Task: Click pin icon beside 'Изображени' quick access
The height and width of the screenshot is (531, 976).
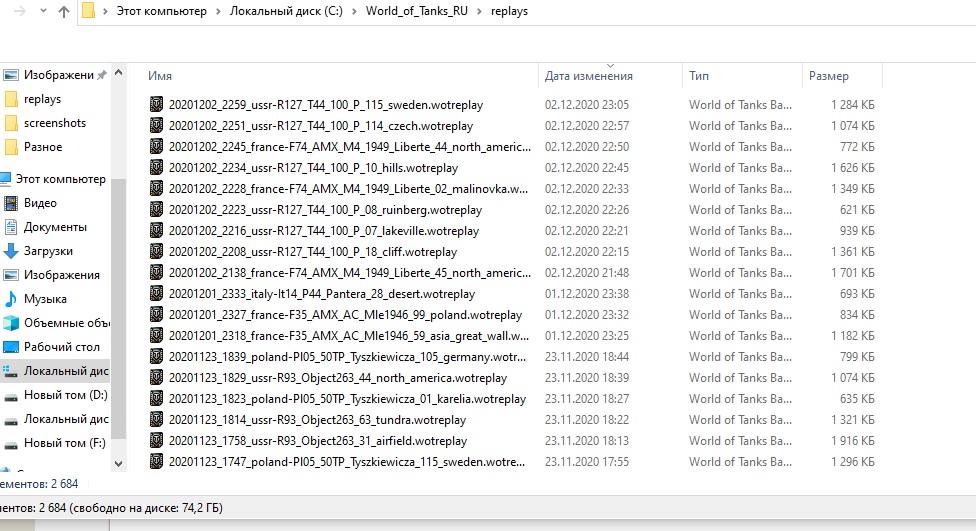Action: tap(101, 75)
